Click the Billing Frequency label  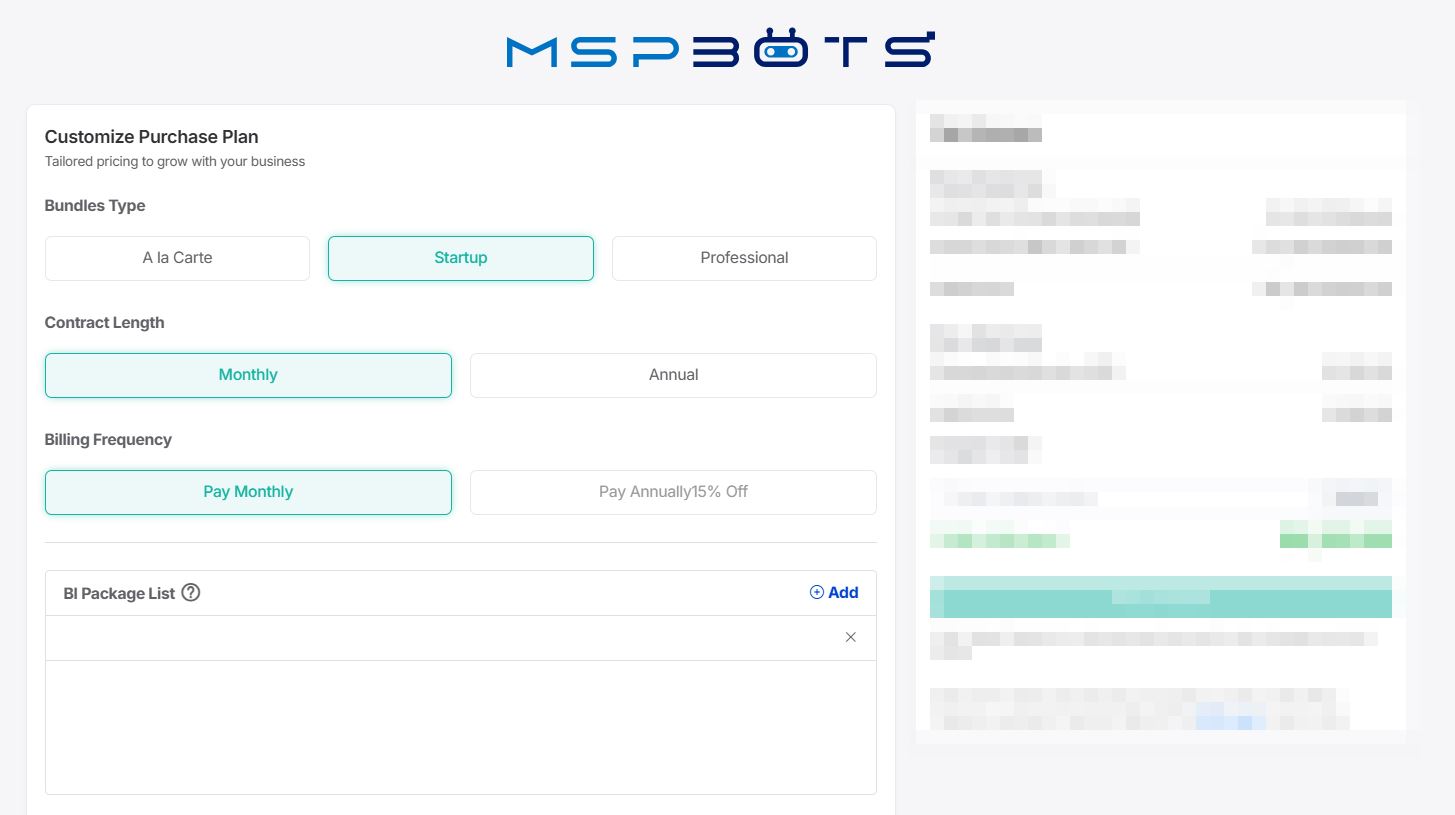108,440
